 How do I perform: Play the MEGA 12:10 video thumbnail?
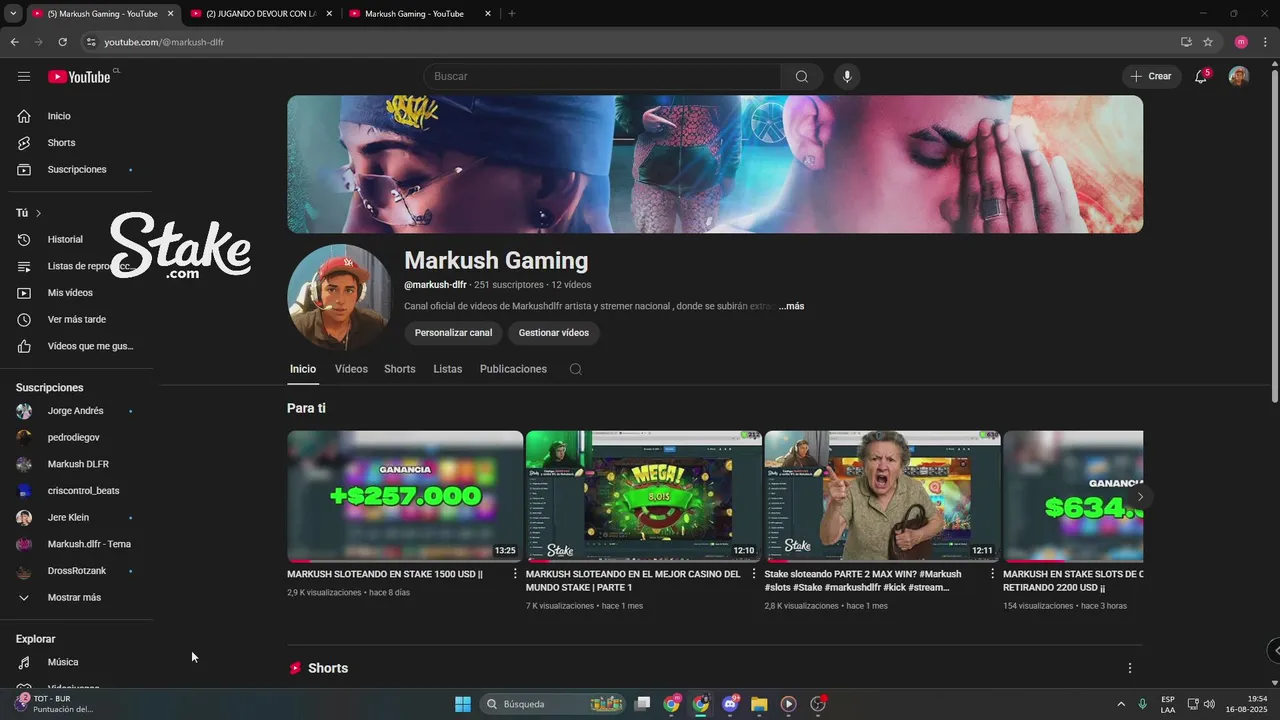tap(644, 496)
